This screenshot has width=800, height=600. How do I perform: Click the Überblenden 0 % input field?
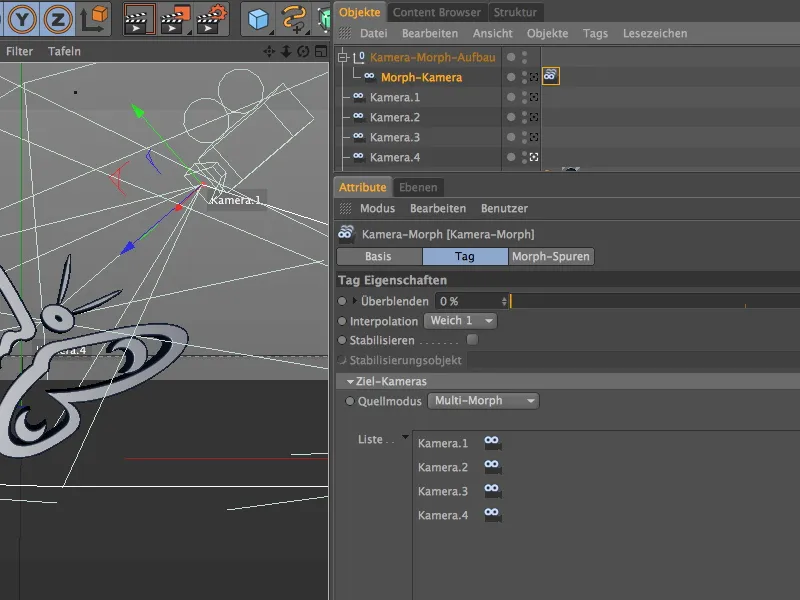[x=468, y=301]
